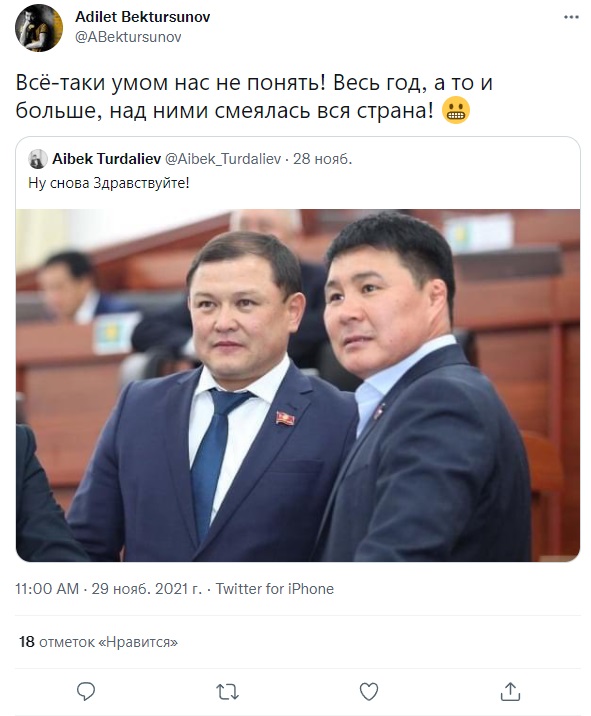Screen dimensions: 591x716
Task: Click the reply speech bubble icon
Action: point(85,691)
